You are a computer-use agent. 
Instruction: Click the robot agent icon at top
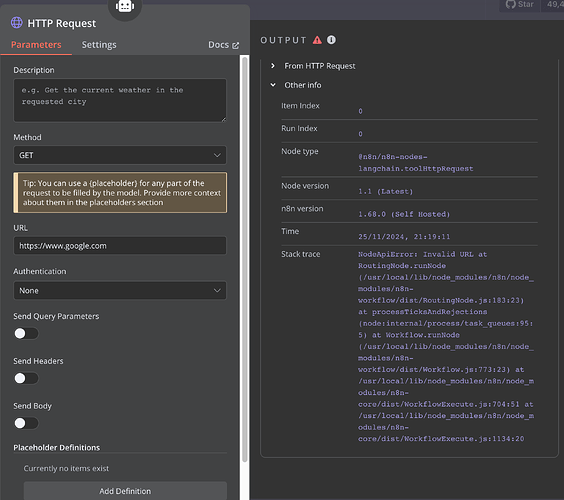125,6
